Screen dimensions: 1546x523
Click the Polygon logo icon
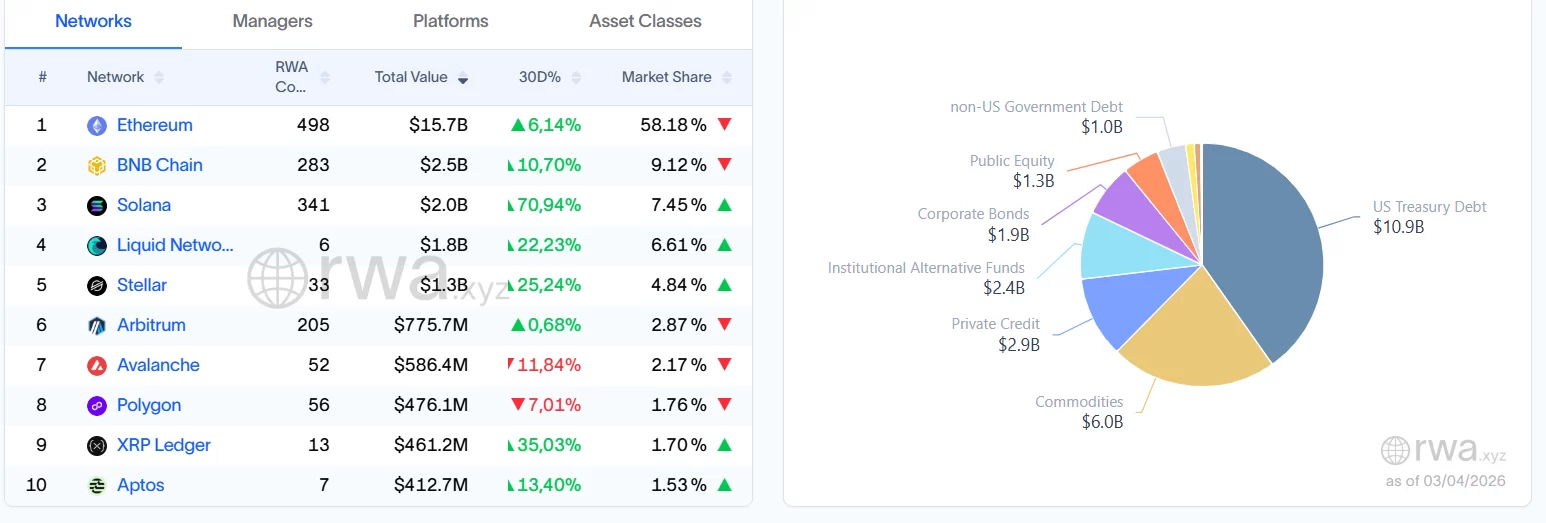pyautogui.click(x=97, y=406)
